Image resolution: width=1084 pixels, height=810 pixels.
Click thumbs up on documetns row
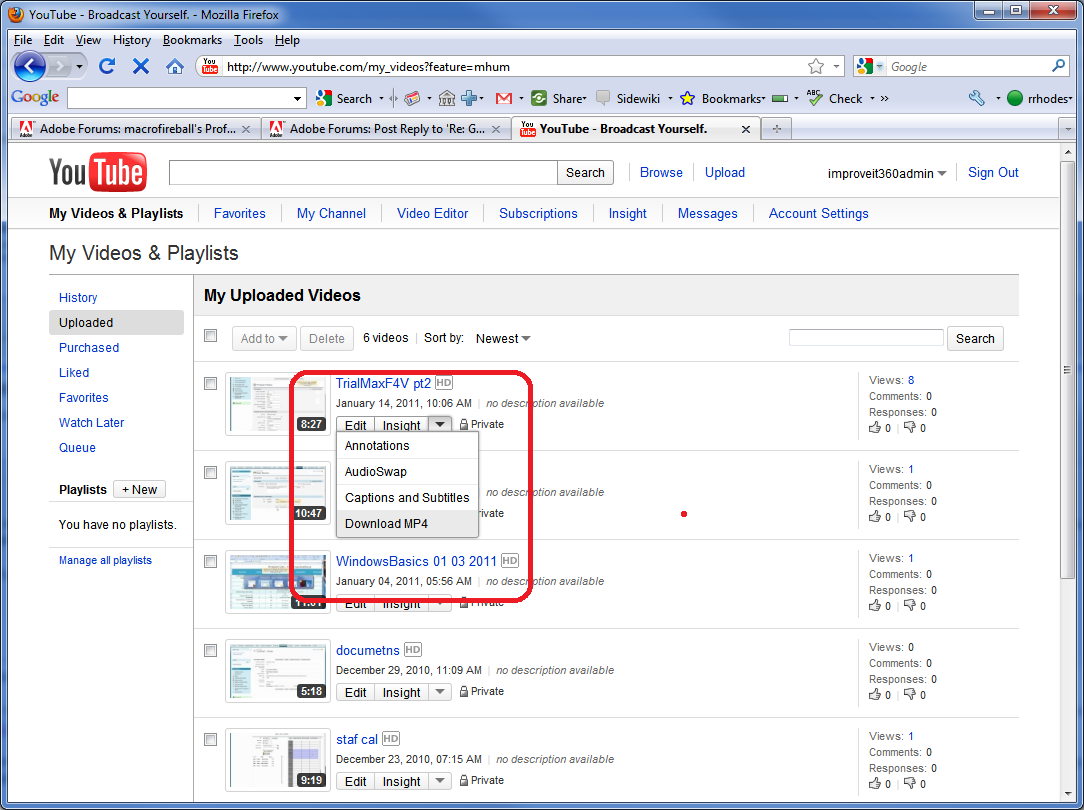coord(875,695)
